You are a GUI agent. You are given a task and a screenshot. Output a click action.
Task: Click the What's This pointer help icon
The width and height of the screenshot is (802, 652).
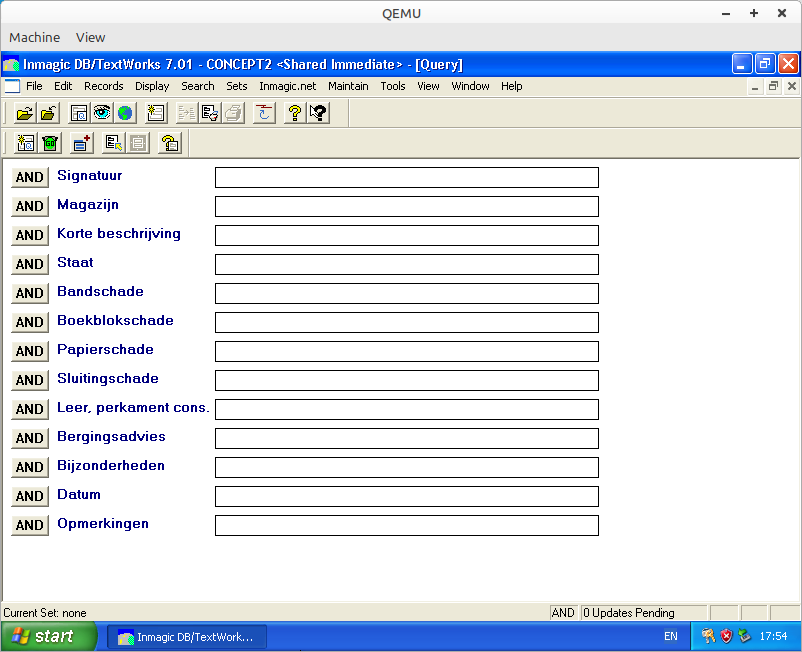[x=318, y=113]
